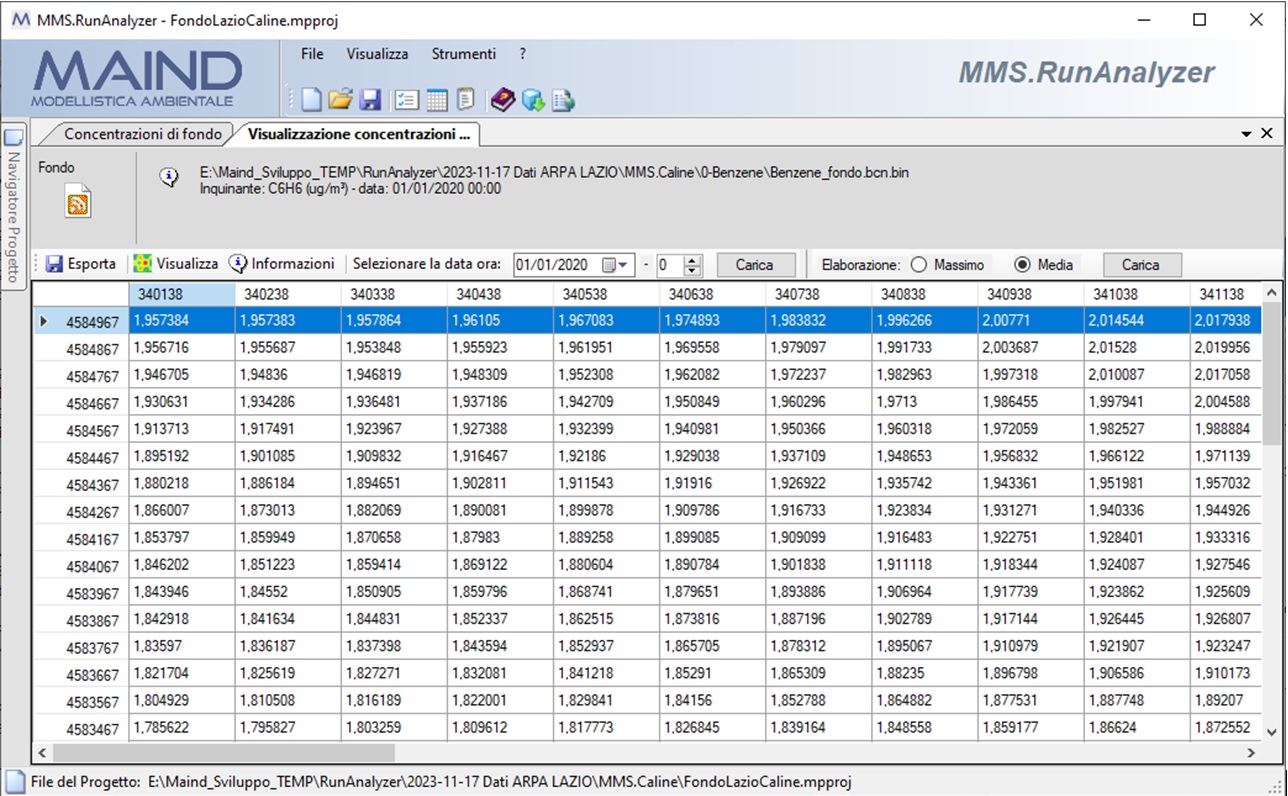Select column header 340538
Screen dimensions: 1288x796
click(x=607, y=295)
